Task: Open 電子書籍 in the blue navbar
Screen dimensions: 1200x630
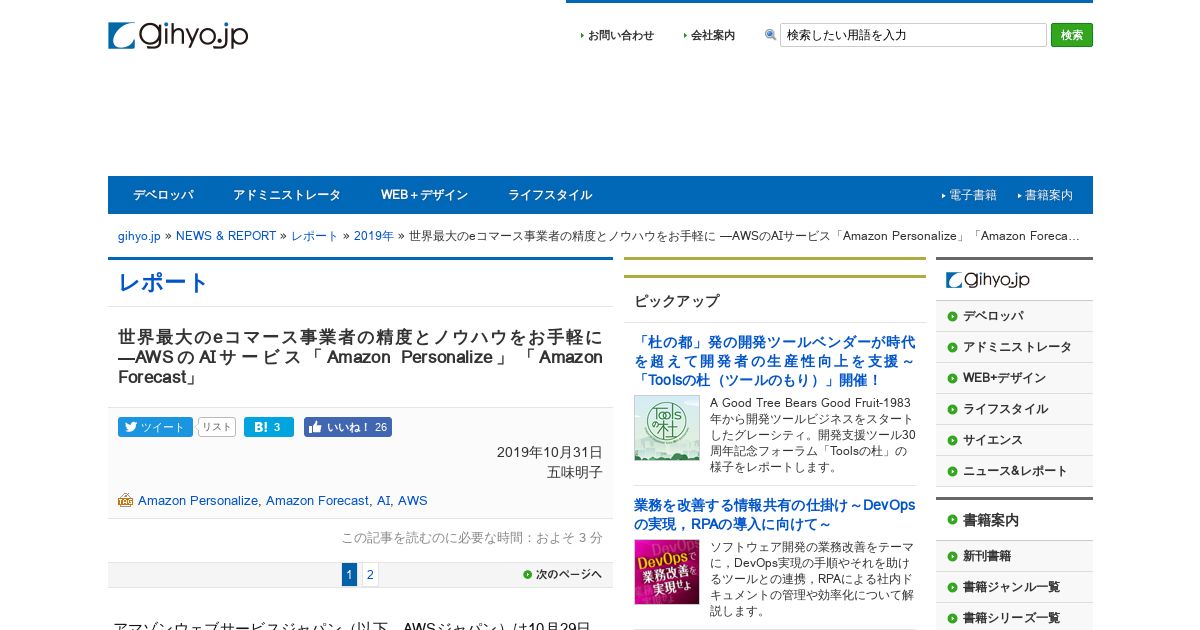Action: [x=972, y=195]
